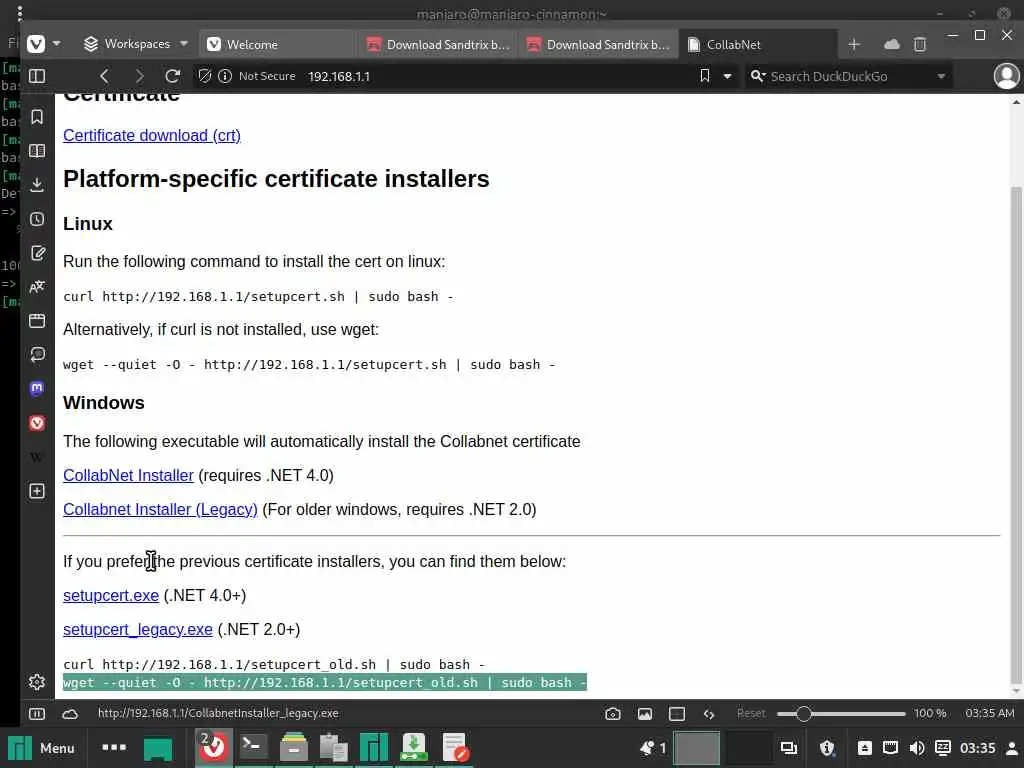Open the Downloads panel

pyautogui.click(x=37, y=185)
